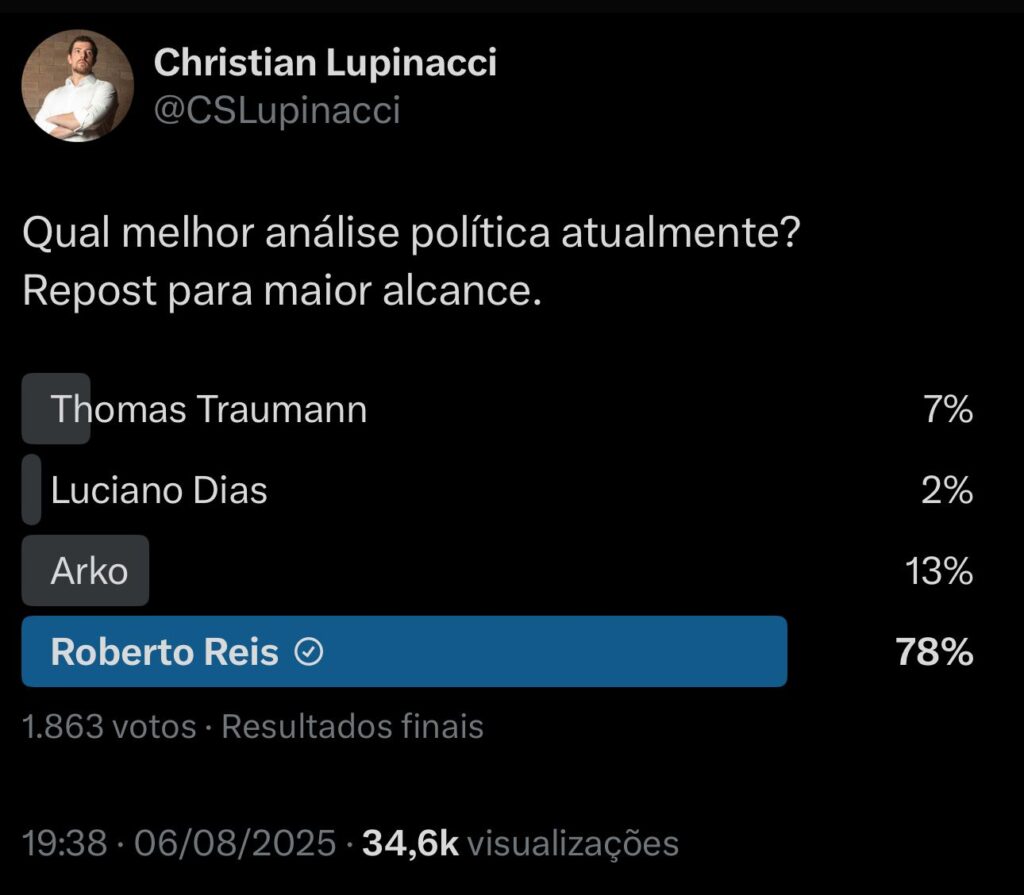Open Christian Lupinacci's profile photo

click(77, 86)
